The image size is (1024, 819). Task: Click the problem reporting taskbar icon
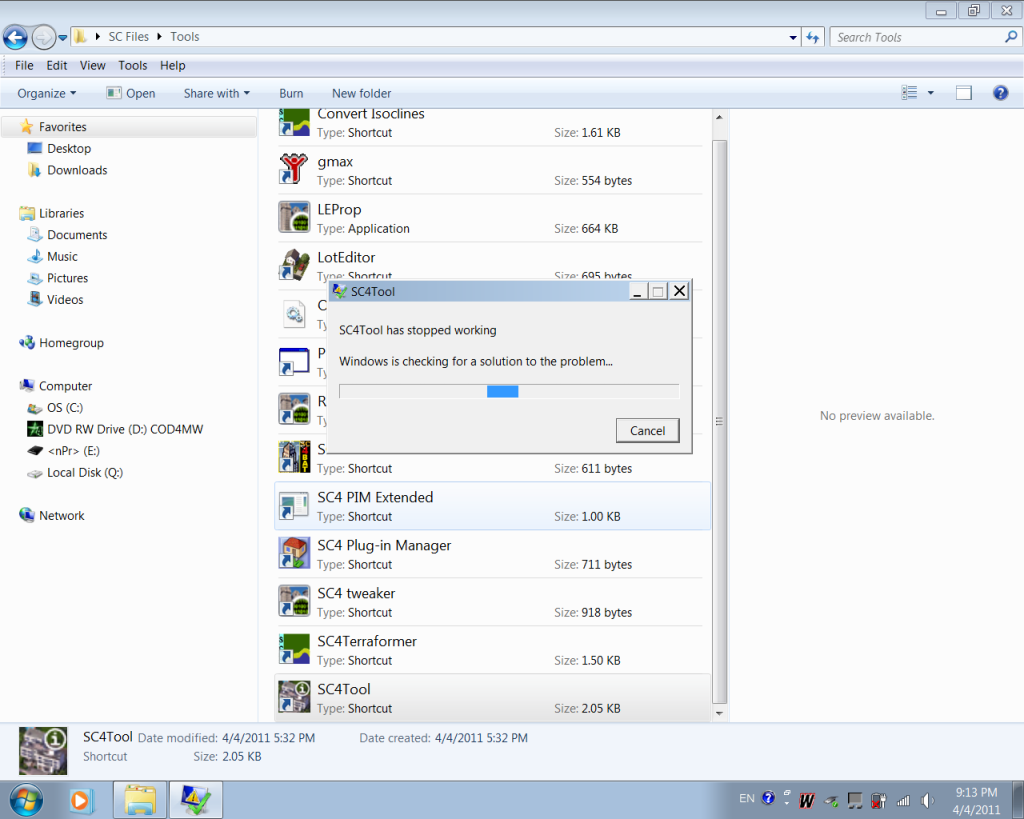pos(196,800)
